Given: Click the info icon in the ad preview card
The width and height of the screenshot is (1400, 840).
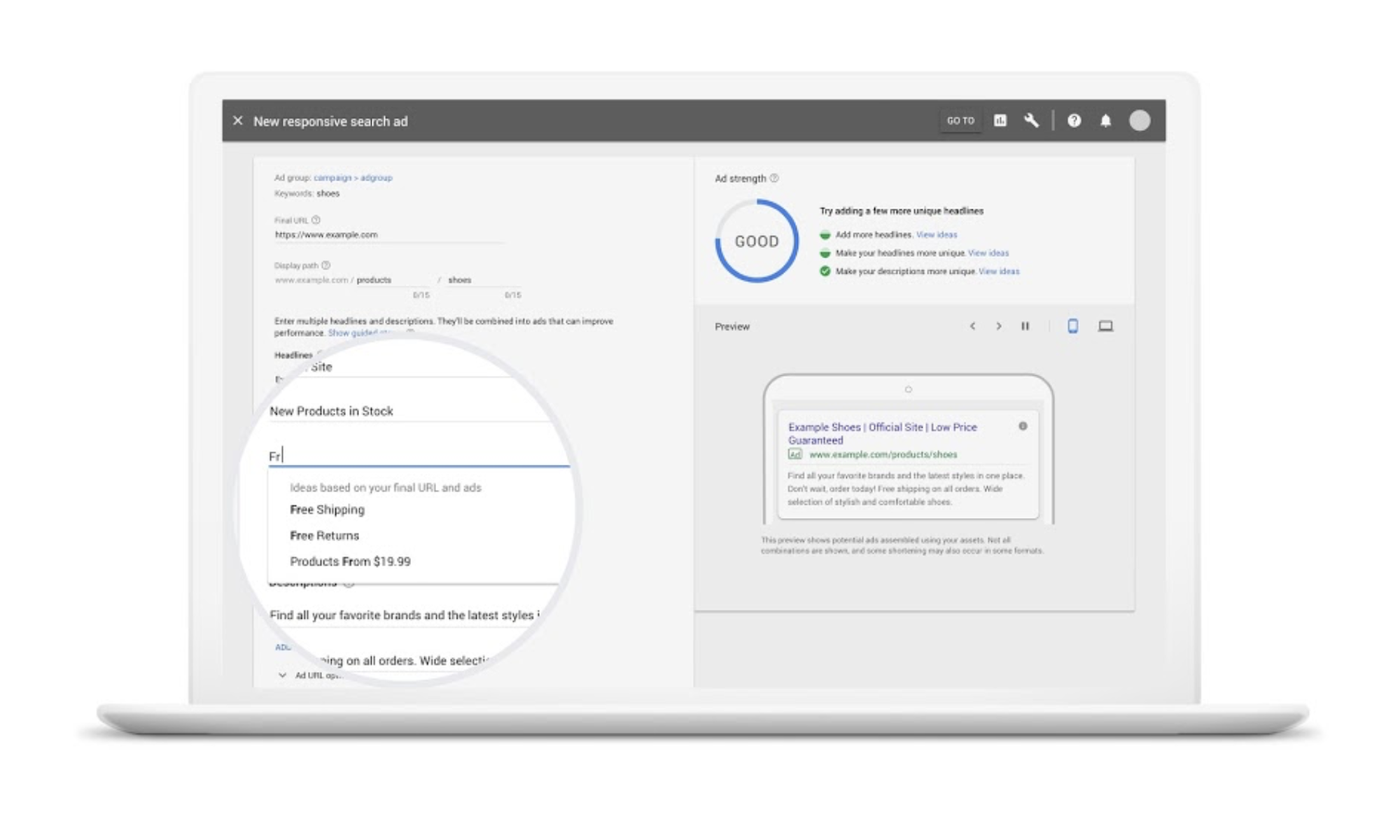Looking at the screenshot, I should pos(1023,426).
